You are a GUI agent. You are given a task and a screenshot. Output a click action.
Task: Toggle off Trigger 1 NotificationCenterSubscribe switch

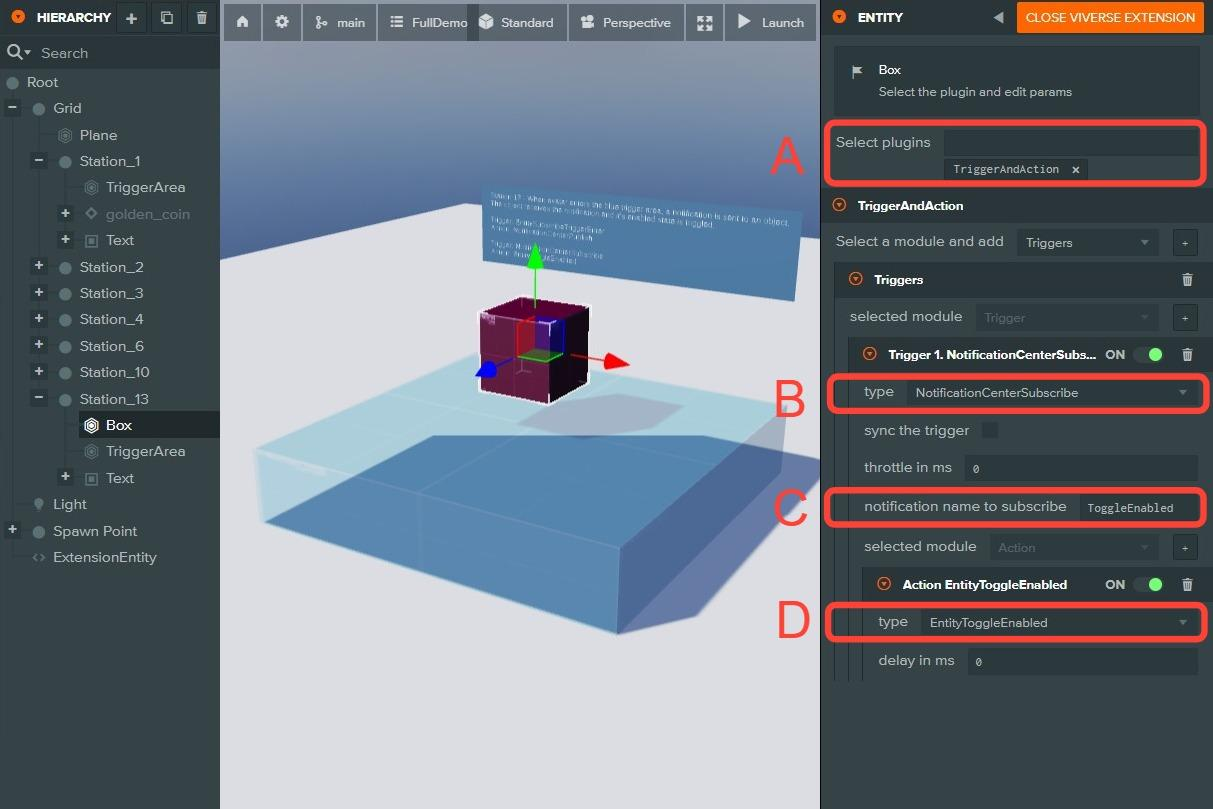[1148, 354]
